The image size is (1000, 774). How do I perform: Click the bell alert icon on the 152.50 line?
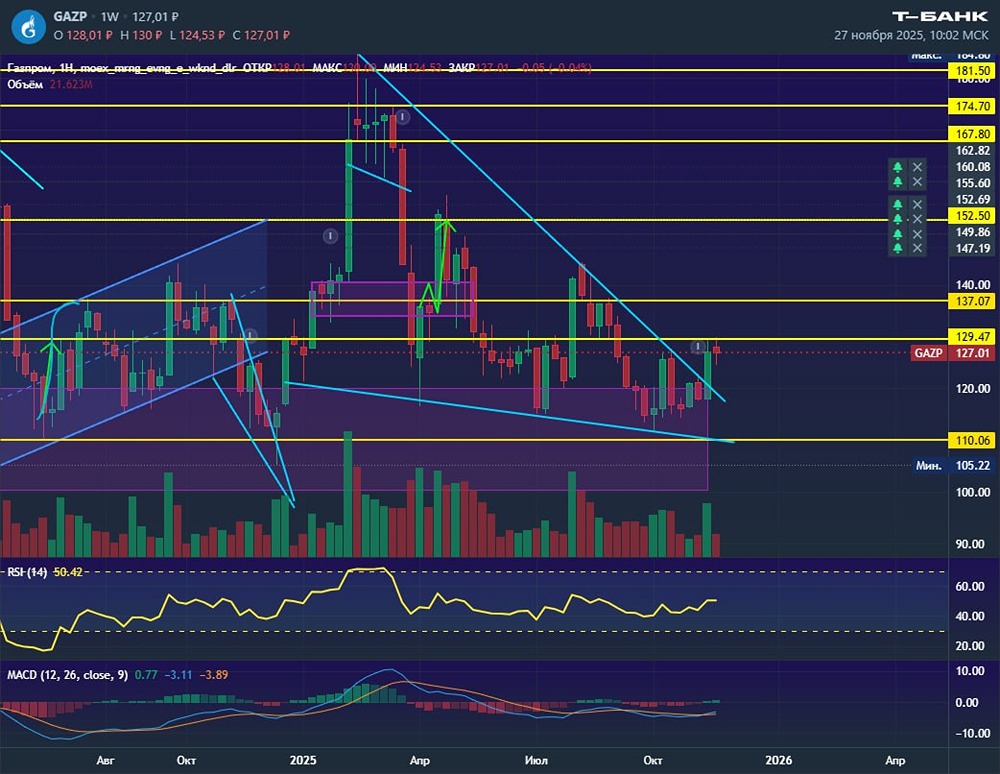coord(898,219)
